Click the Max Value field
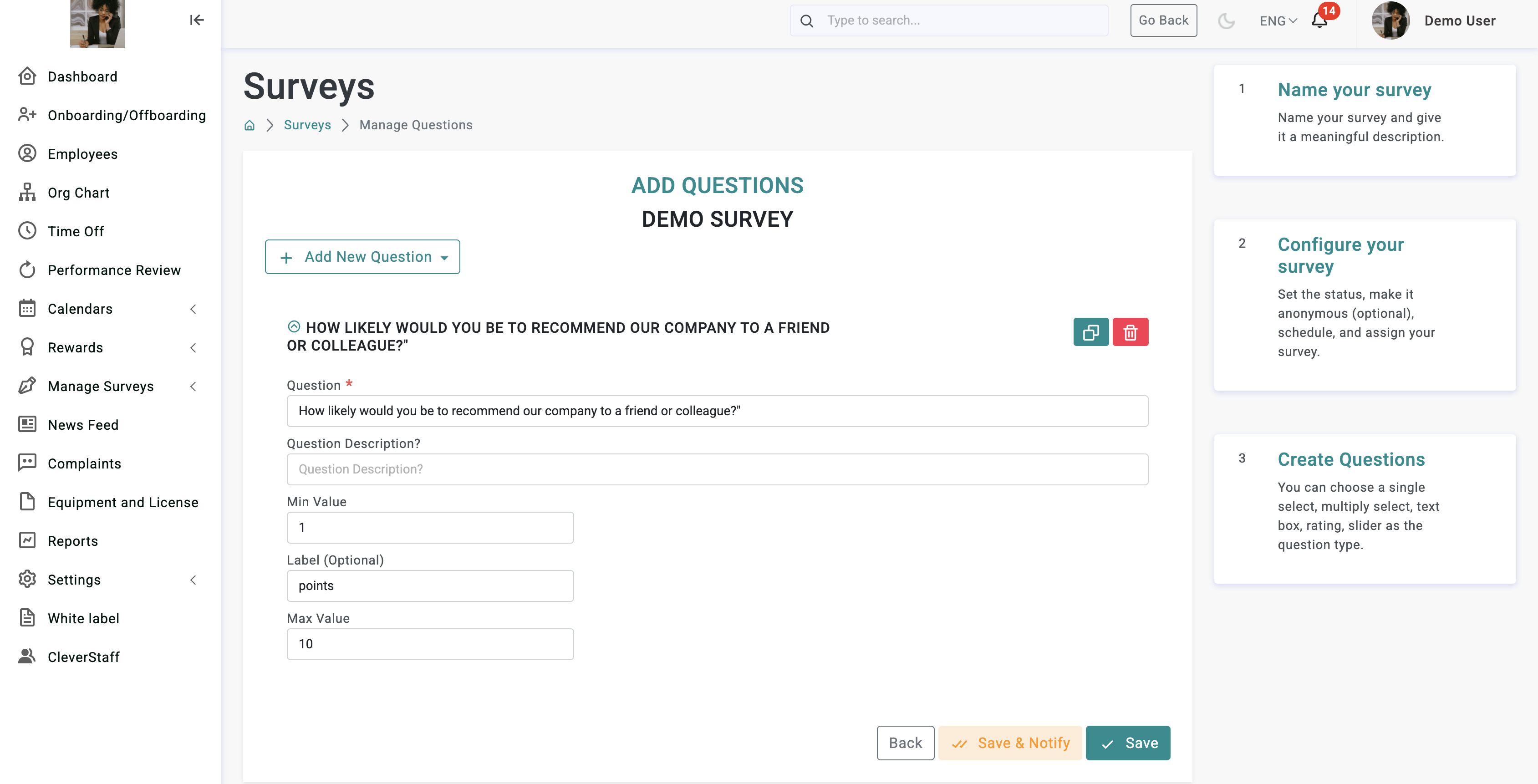The width and height of the screenshot is (1538, 784). coord(430,644)
